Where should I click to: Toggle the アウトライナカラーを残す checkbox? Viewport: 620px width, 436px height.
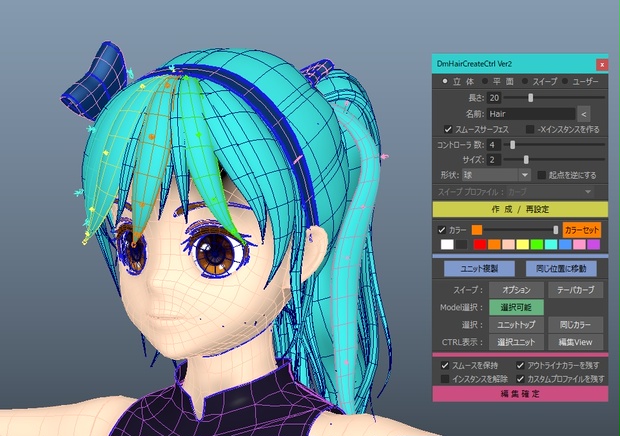[x=520, y=365]
